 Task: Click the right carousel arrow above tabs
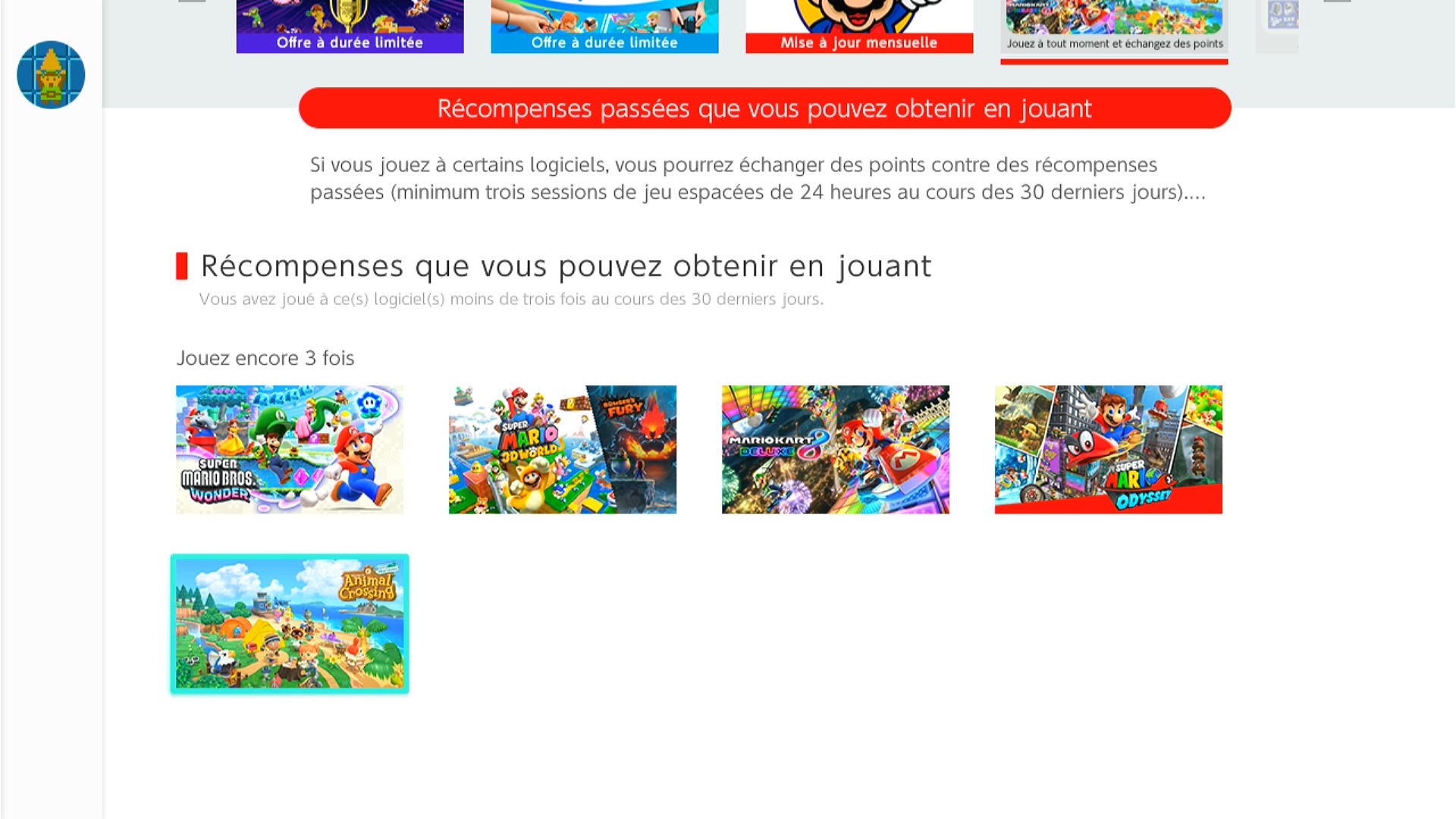coord(1337,2)
